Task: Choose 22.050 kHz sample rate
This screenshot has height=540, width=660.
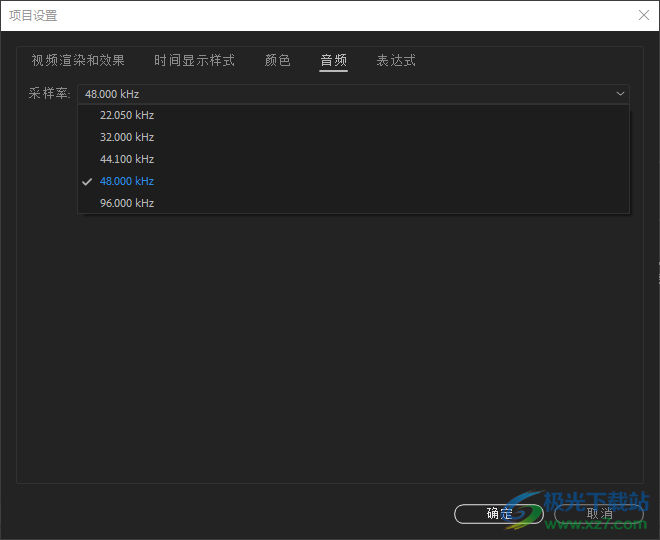Action: click(x=353, y=115)
